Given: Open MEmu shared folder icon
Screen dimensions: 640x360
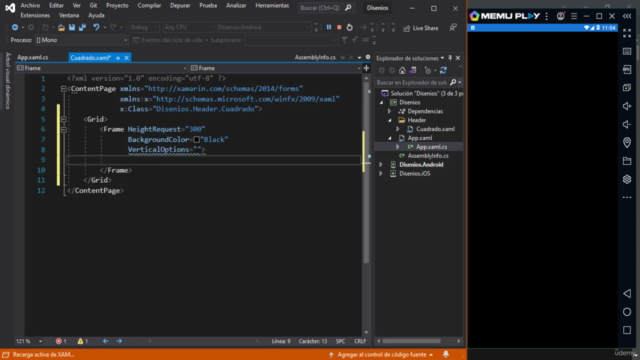Looking at the screenshot, I should click(627, 161).
